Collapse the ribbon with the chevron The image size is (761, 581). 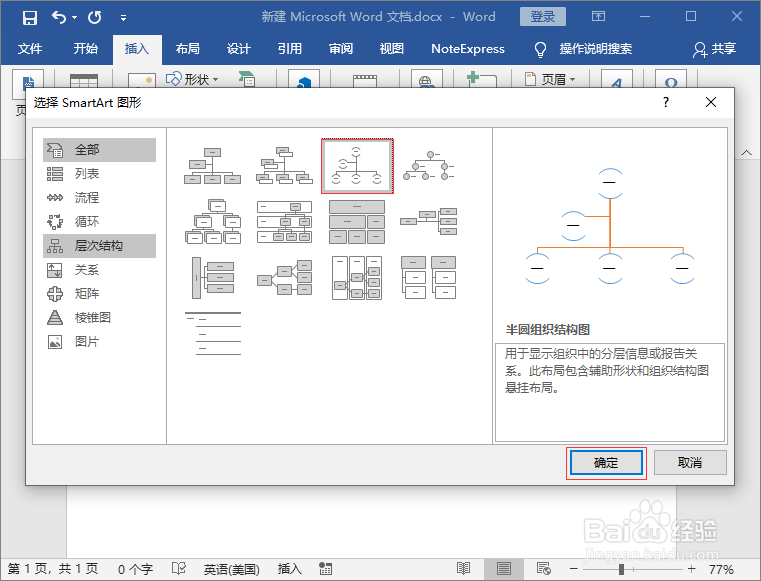[x=746, y=153]
